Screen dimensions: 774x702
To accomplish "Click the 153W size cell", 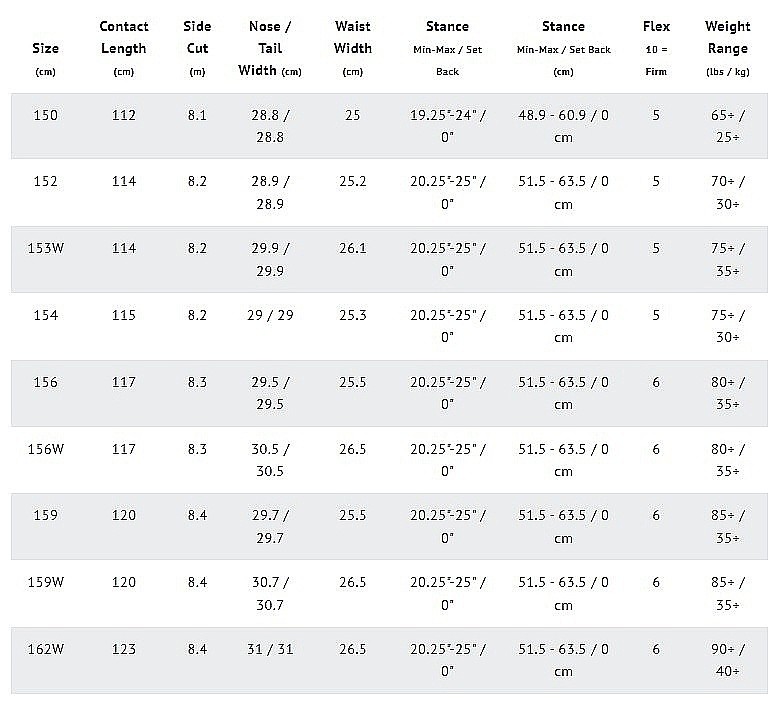I will click(45, 249).
